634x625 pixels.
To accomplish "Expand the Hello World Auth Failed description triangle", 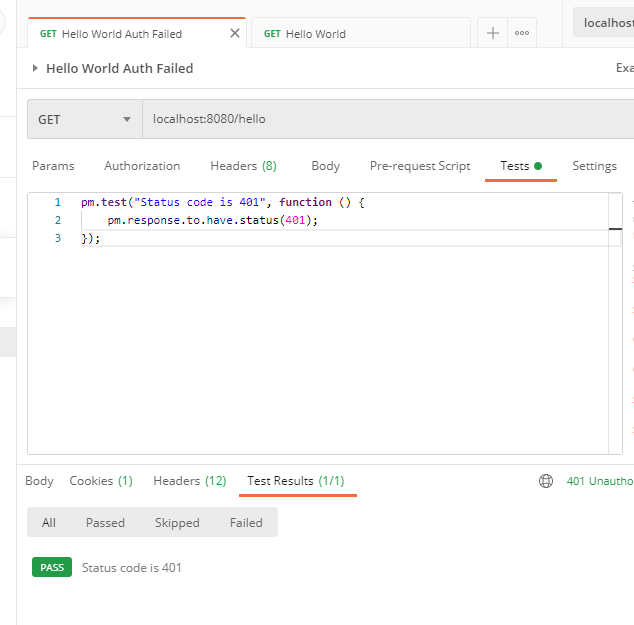I will click(35, 68).
